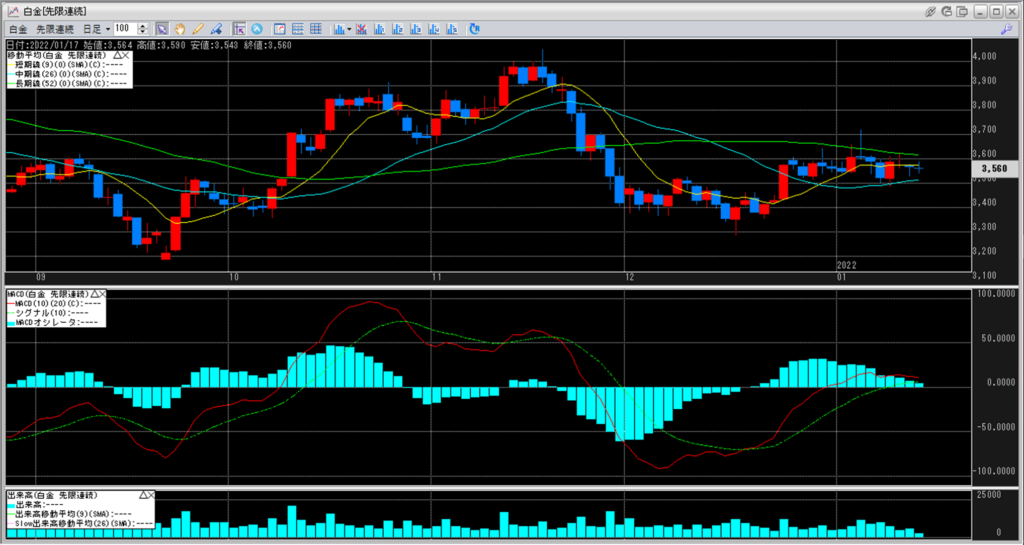Expand the chart indicator dropdown arrow
Screen dimensions: 1024x545
[x=349, y=29]
